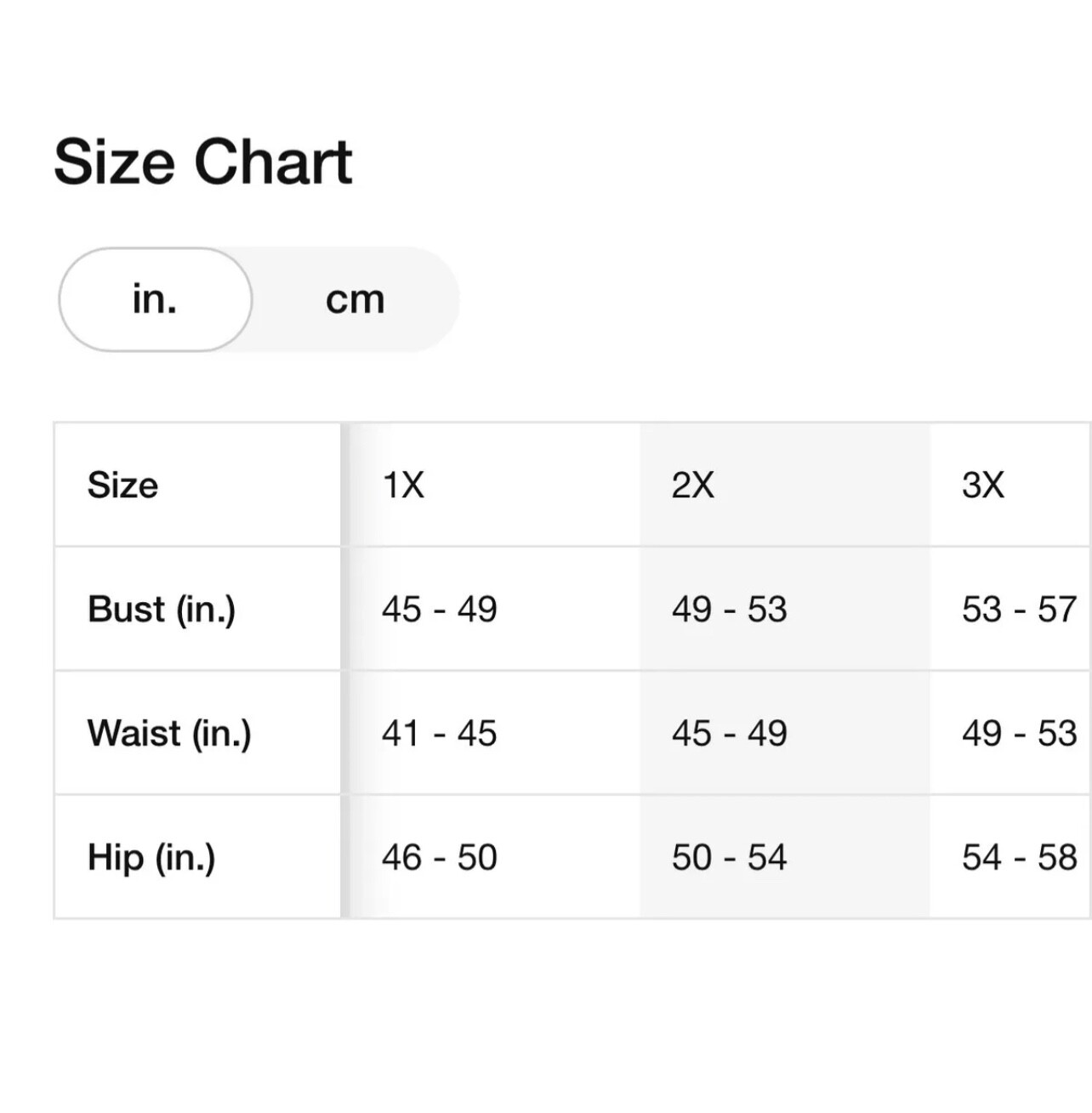Click the 1X waist value 41 - 45

click(x=439, y=734)
